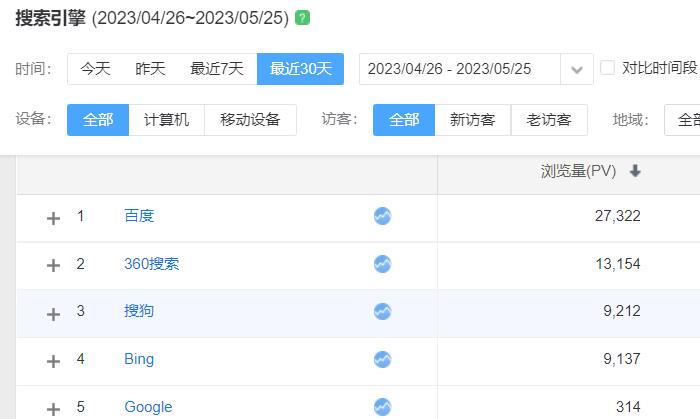Select the 今天 time tab

click(x=95, y=69)
